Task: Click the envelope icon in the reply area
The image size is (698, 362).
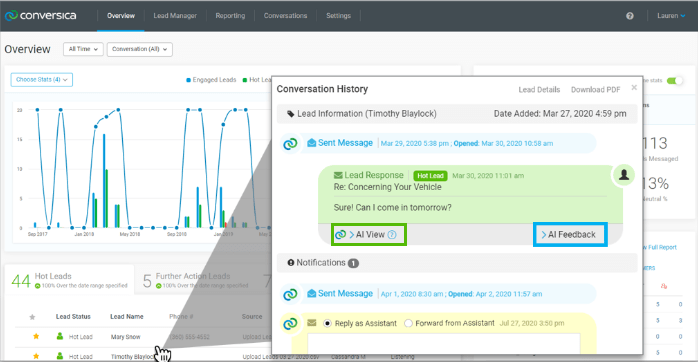Action: pos(312,323)
